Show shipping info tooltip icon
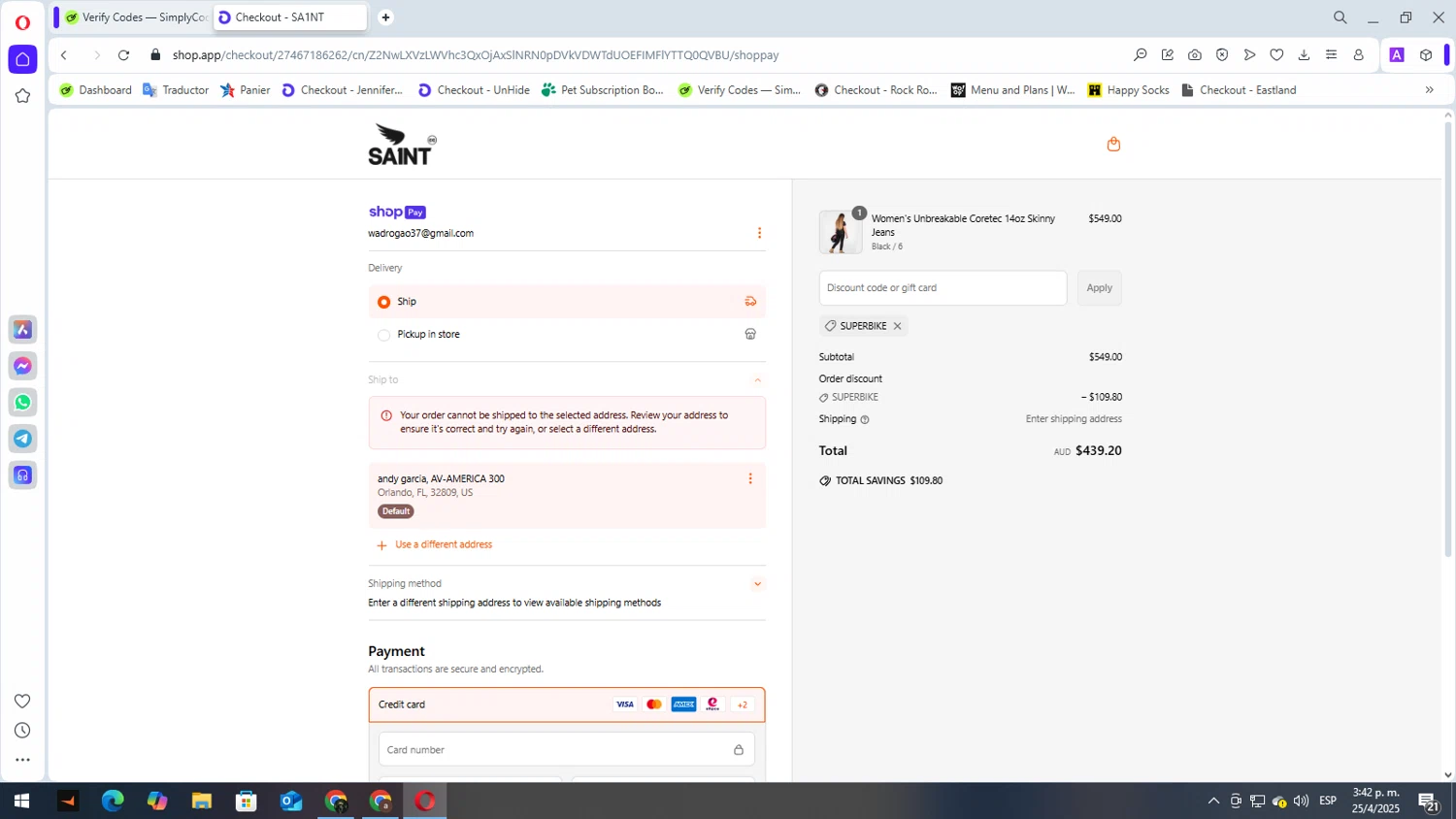The image size is (1456, 819). click(x=865, y=419)
